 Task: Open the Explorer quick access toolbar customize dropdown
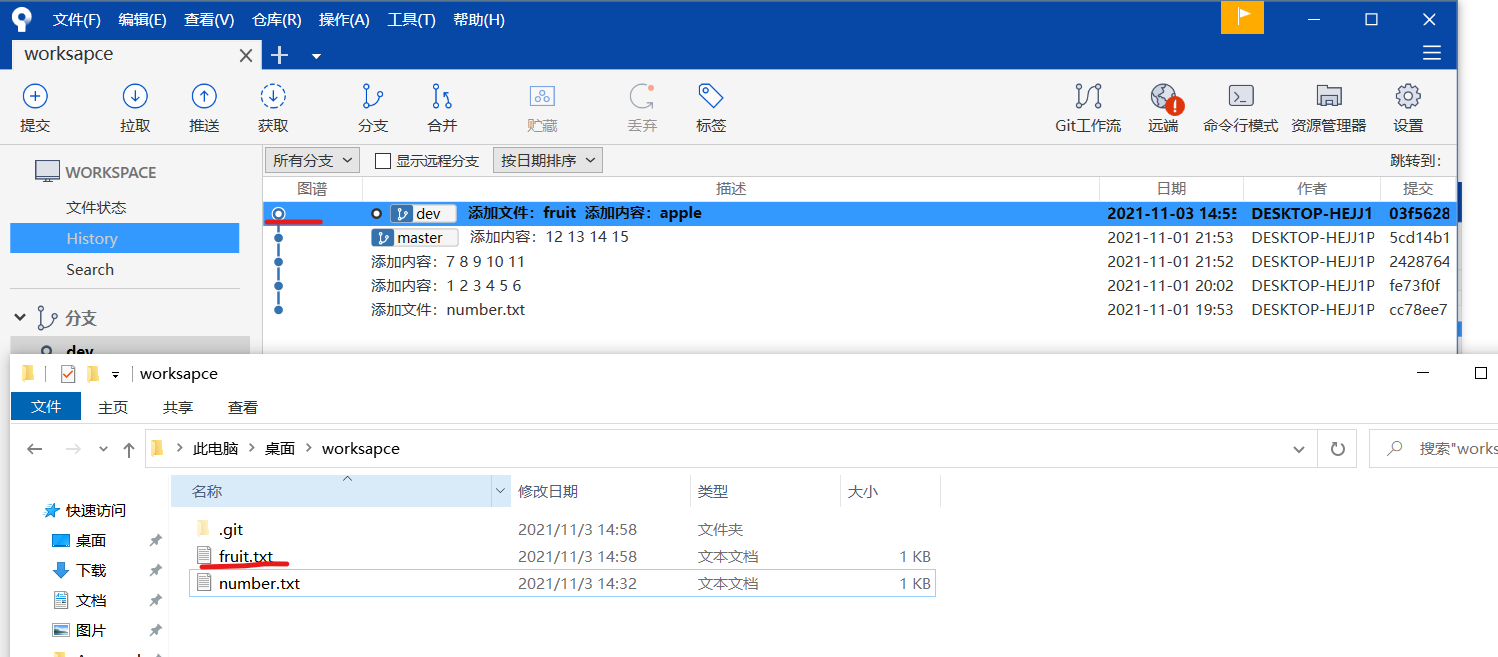click(x=115, y=374)
